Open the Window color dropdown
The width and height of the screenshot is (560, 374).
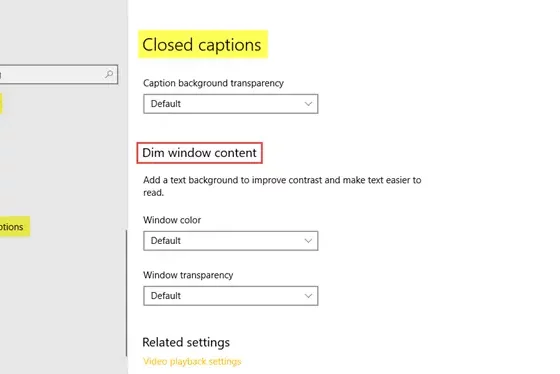(x=231, y=241)
